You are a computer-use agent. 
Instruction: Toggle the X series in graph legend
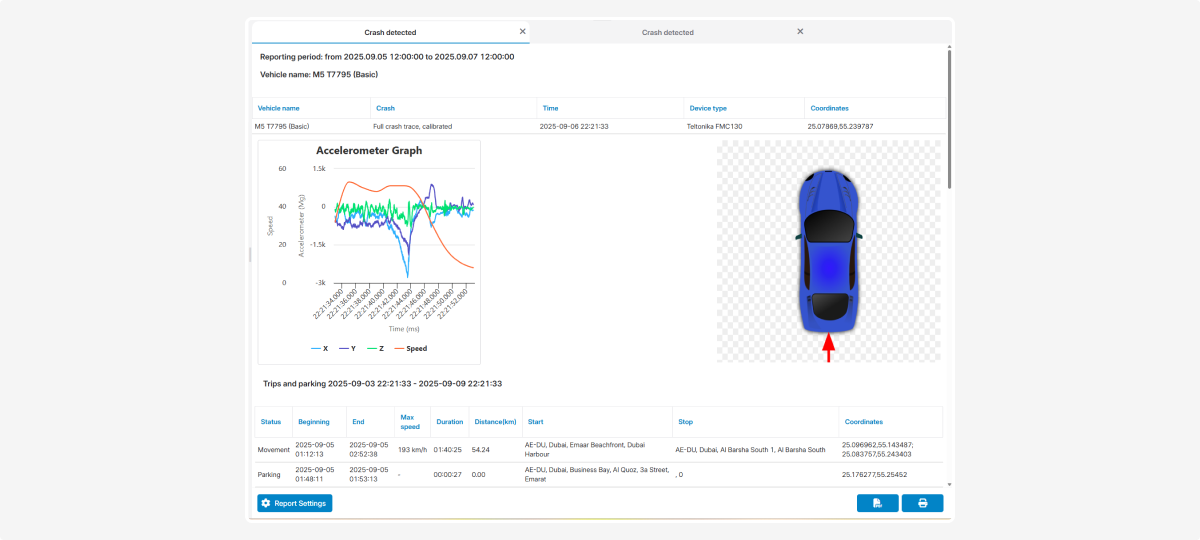tap(320, 349)
